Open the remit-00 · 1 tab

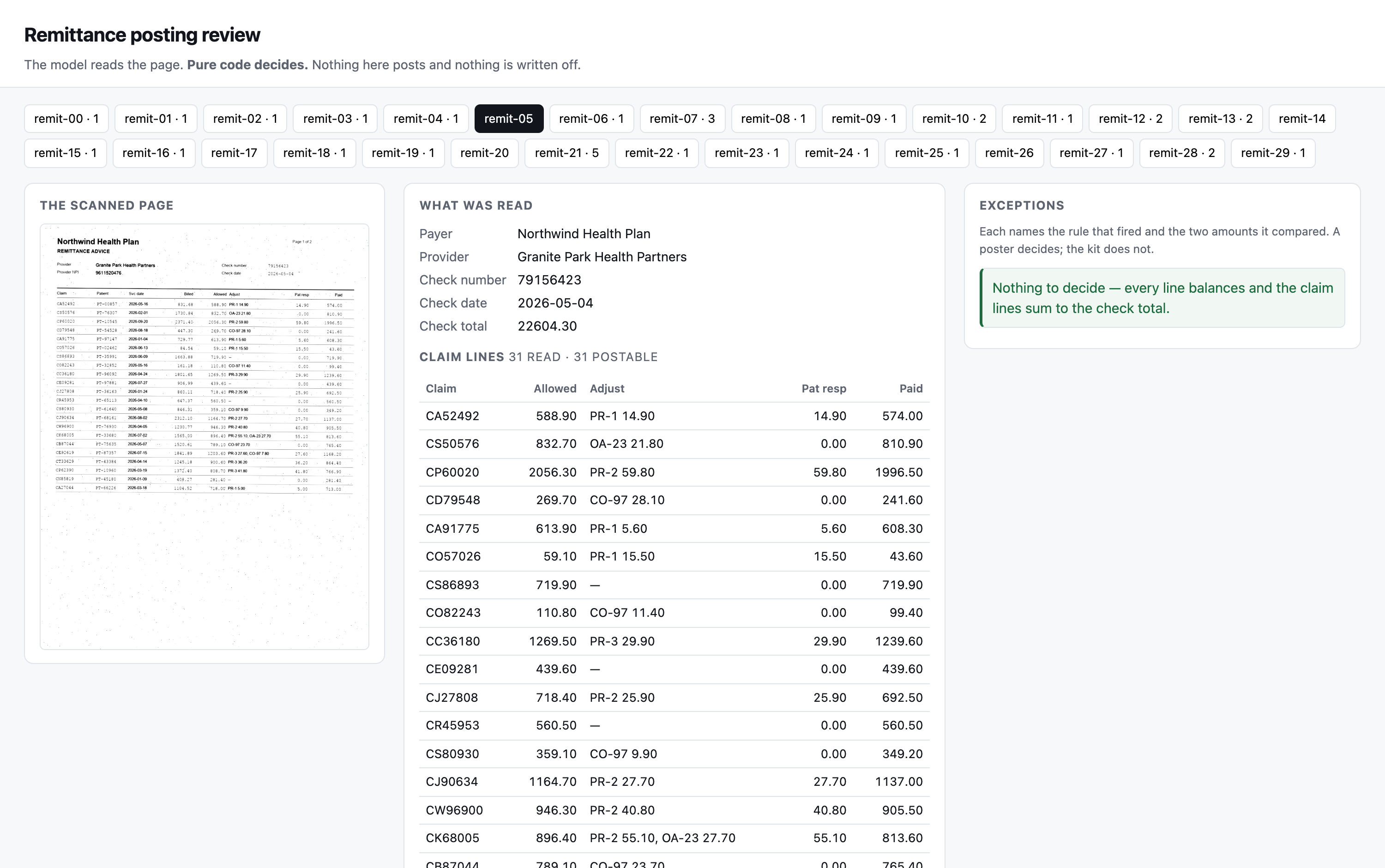[66, 119]
